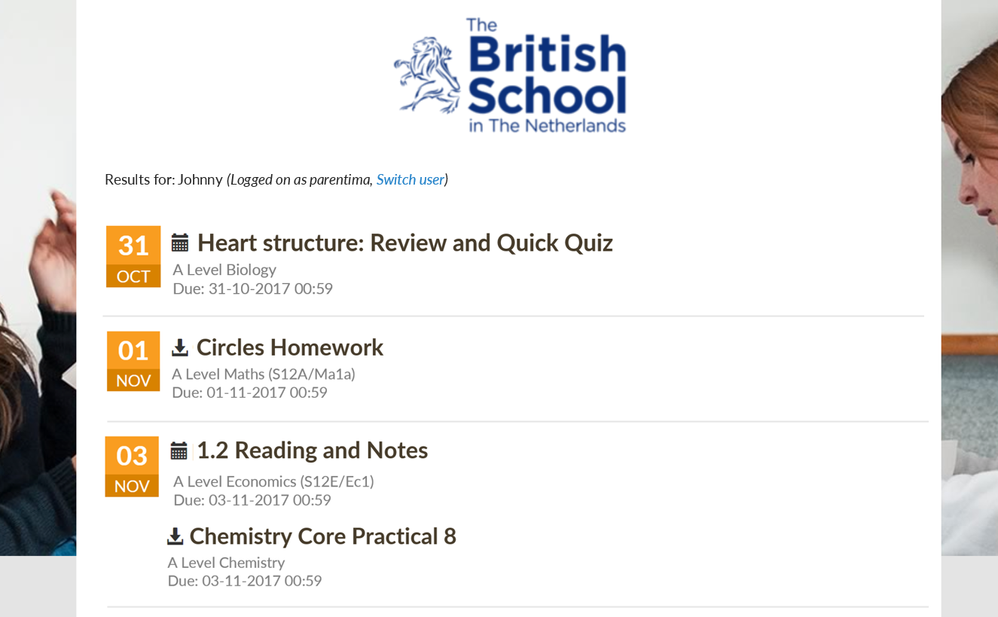The width and height of the screenshot is (998, 617).
Task: Click the A Level Biology class label
Action: 224,270
